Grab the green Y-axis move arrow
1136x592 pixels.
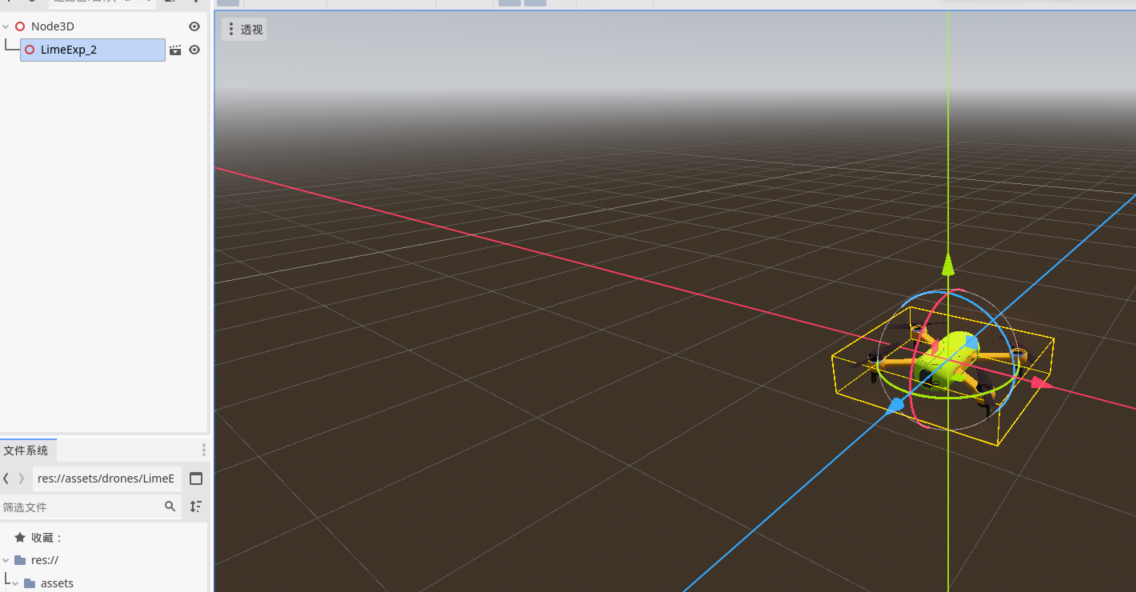pos(948,264)
